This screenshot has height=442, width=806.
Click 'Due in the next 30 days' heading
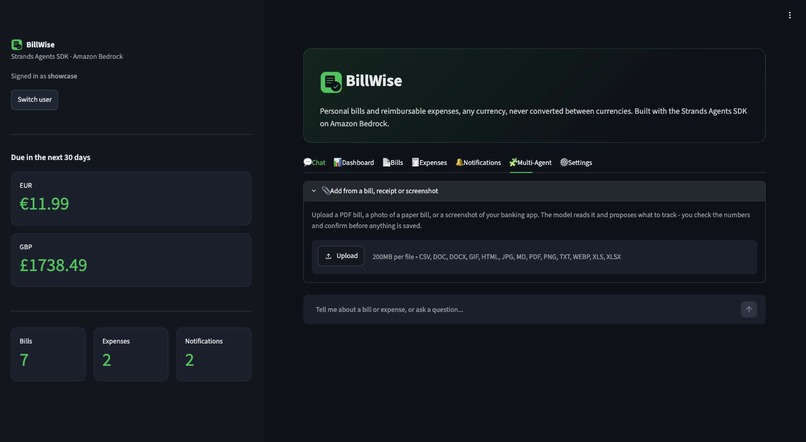(x=50, y=157)
